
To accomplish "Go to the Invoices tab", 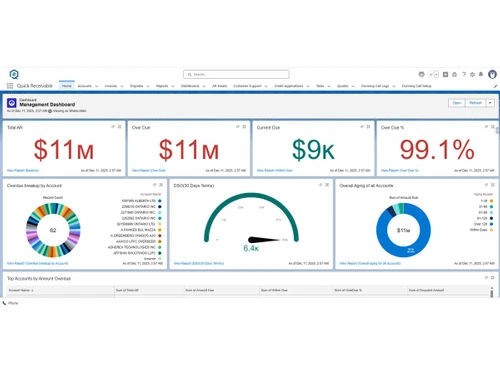I will pyautogui.click(x=111, y=86).
